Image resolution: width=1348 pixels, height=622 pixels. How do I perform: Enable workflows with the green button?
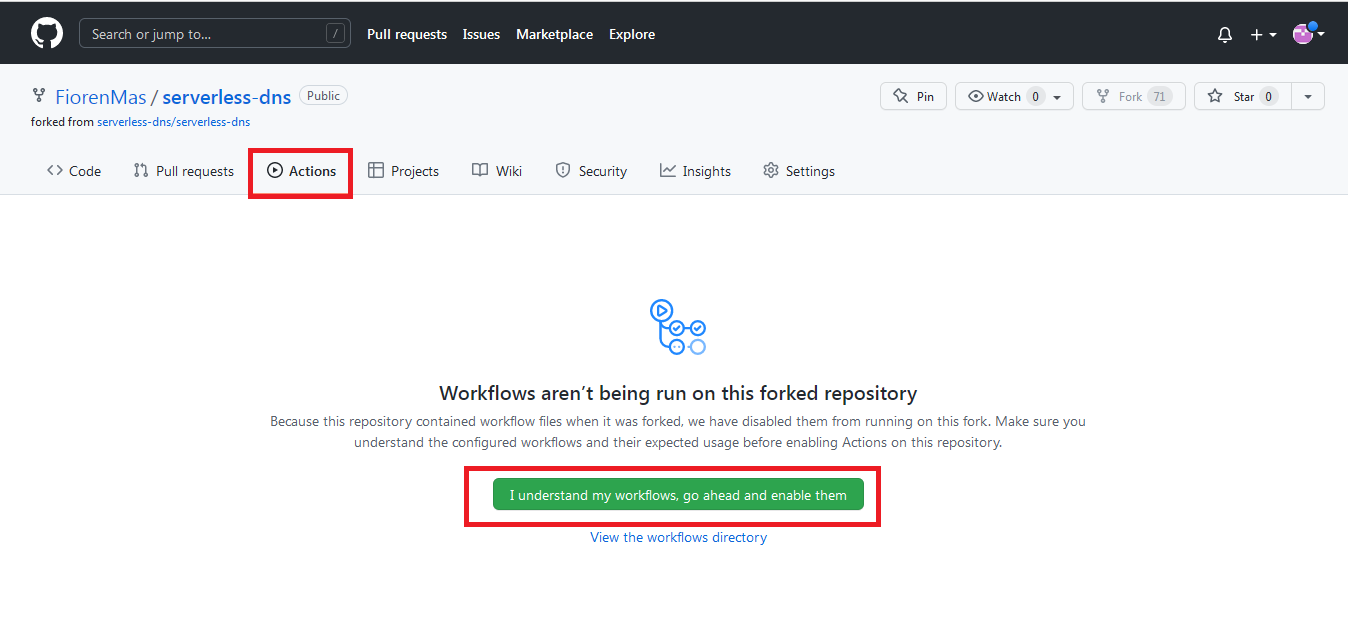(x=678, y=495)
